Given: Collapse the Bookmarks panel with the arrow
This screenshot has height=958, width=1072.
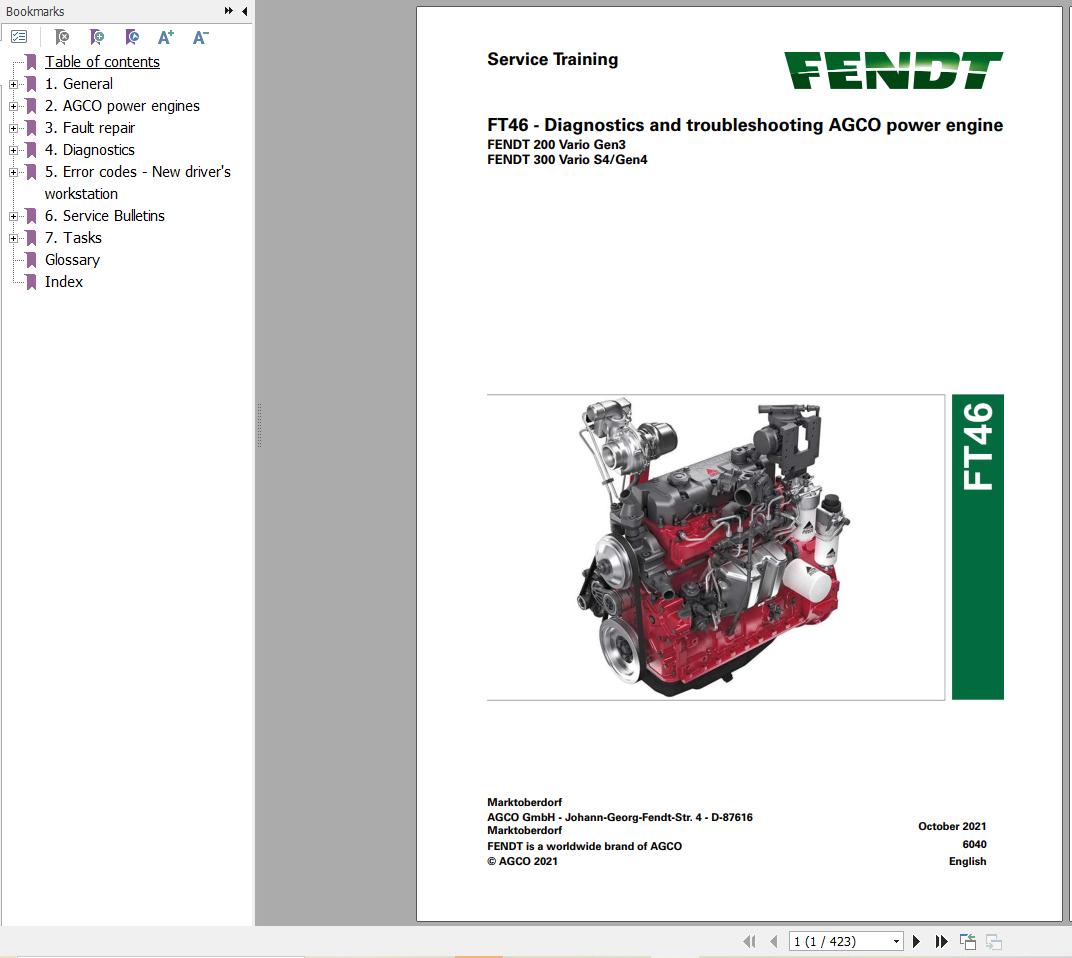Looking at the screenshot, I should coord(244,11).
